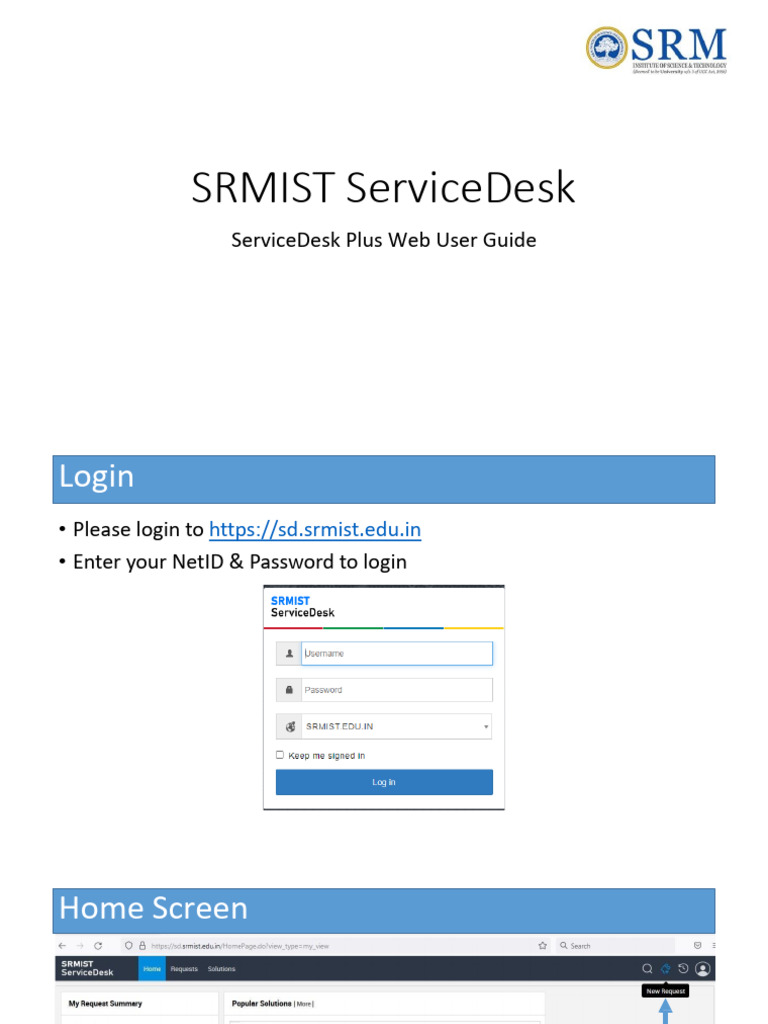Viewport: 768px width, 1024px height.
Task: Tick the Keep me signed in checkbox
Action: pyautogui.click(x=280, y=755)
